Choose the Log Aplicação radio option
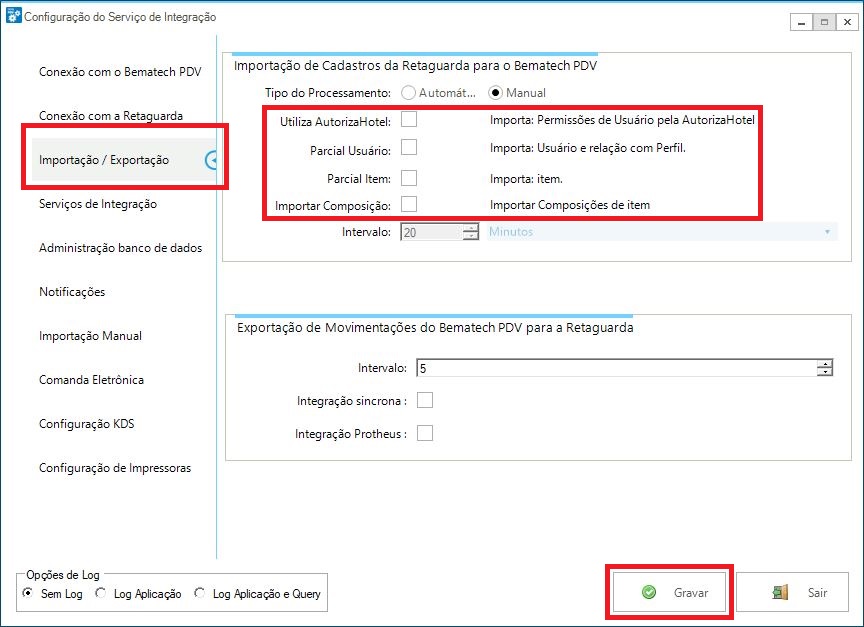The width and height of the screenshot is (864, 627). [x=100, y=593]
